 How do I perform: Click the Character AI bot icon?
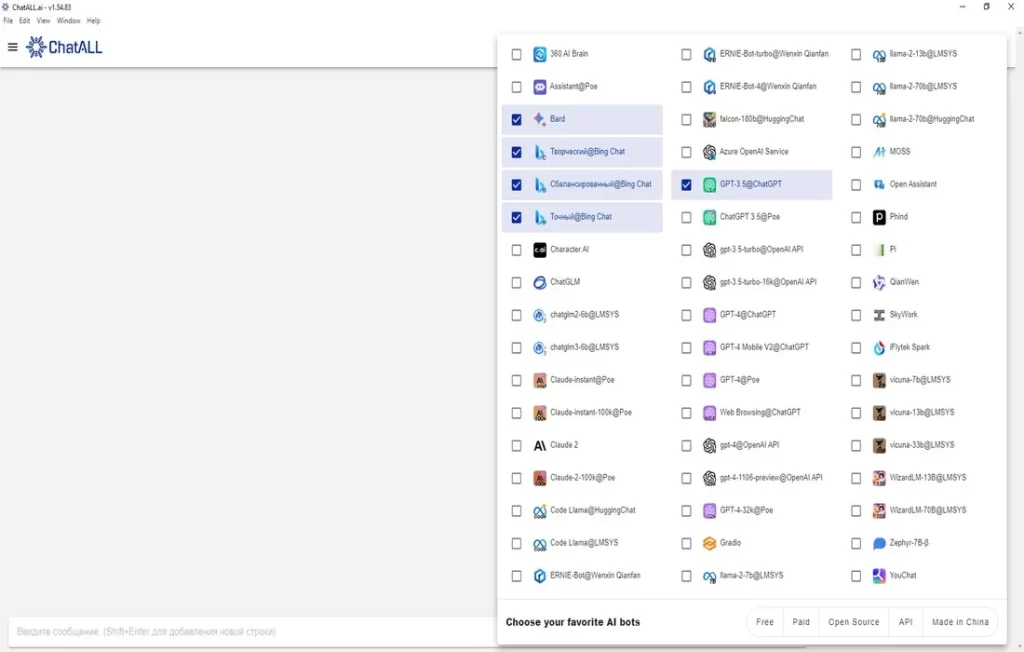point(539,250)
